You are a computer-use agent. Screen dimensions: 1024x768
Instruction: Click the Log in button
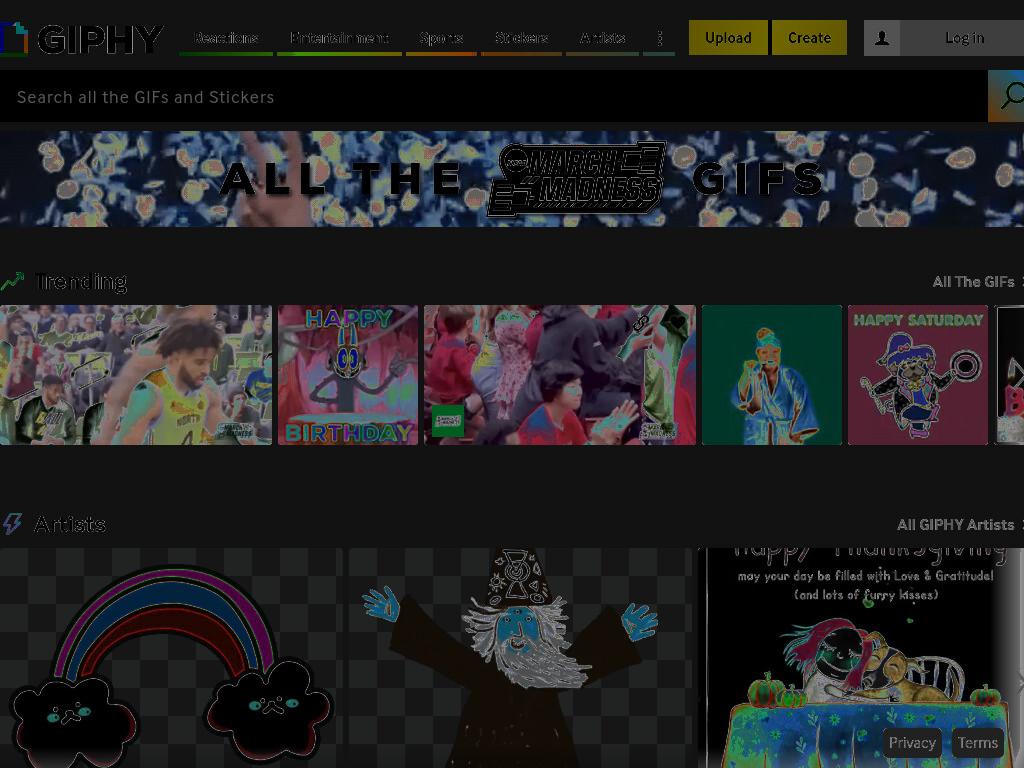coord(964,38)
